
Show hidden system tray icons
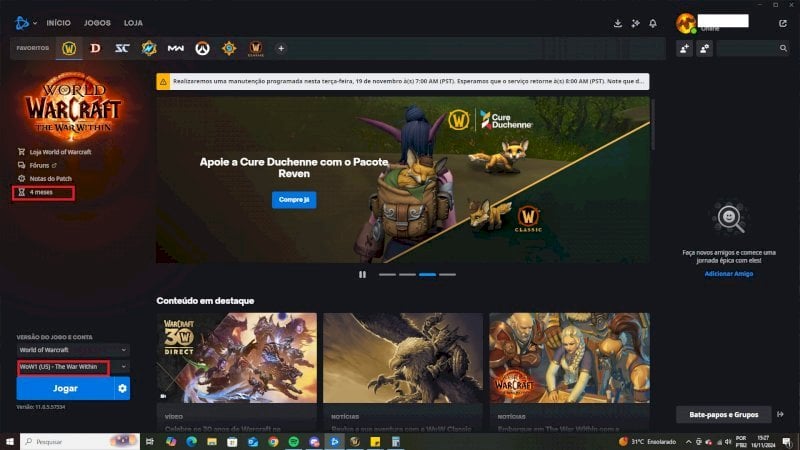coord(688,442)
